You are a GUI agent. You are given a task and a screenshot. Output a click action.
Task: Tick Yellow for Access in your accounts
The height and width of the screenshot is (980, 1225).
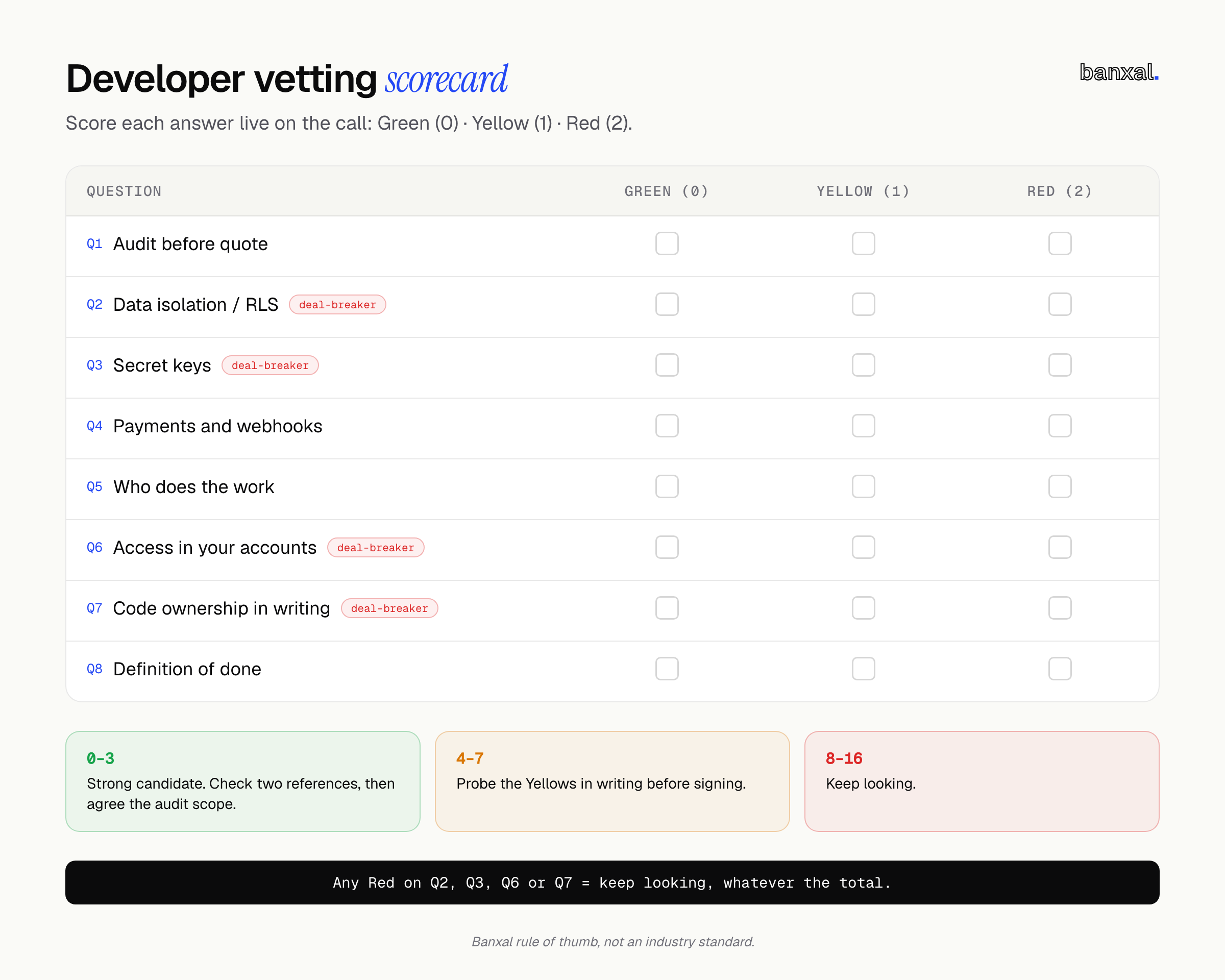tap(863, 548)
